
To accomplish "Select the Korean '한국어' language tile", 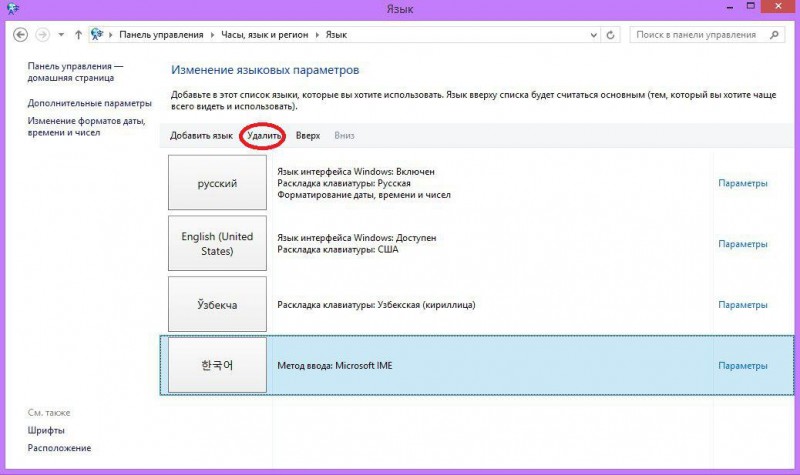I will click(x=217, y=365).
